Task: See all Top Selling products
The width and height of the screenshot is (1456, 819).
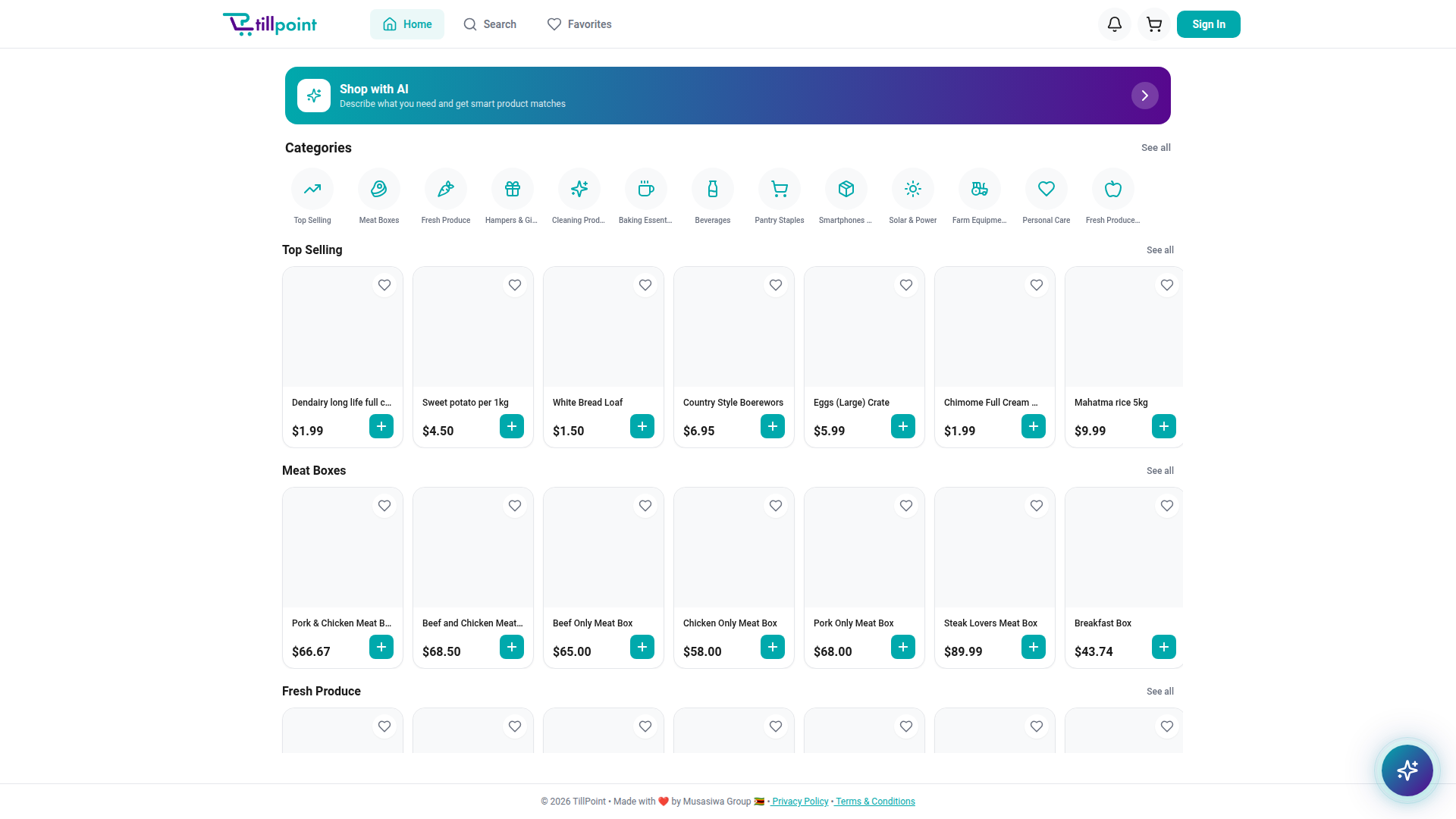Action: click(1160, 250)
